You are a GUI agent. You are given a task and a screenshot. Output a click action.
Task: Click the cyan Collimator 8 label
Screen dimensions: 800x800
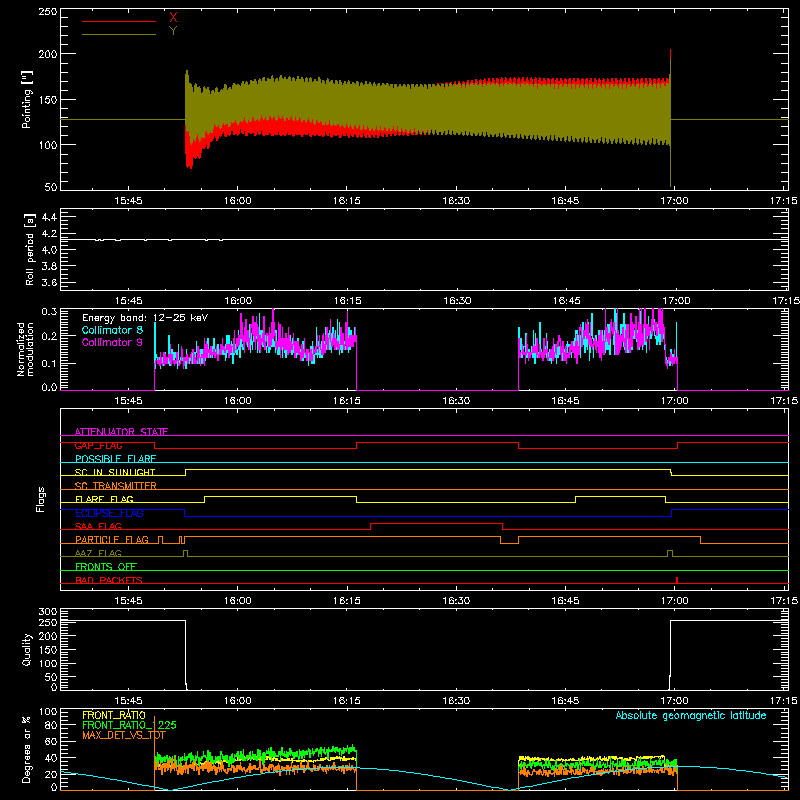[112, 330]
